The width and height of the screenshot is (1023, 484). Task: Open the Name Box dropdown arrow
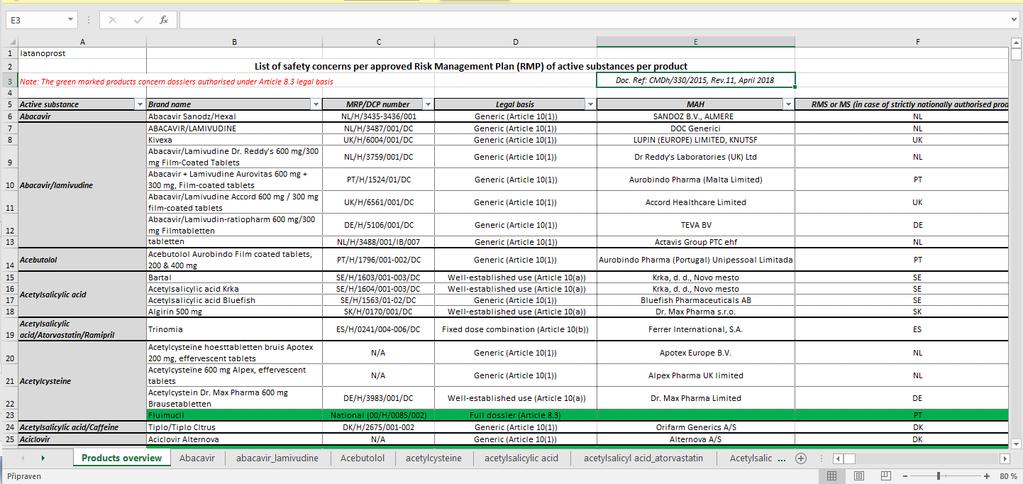[70, 20]
